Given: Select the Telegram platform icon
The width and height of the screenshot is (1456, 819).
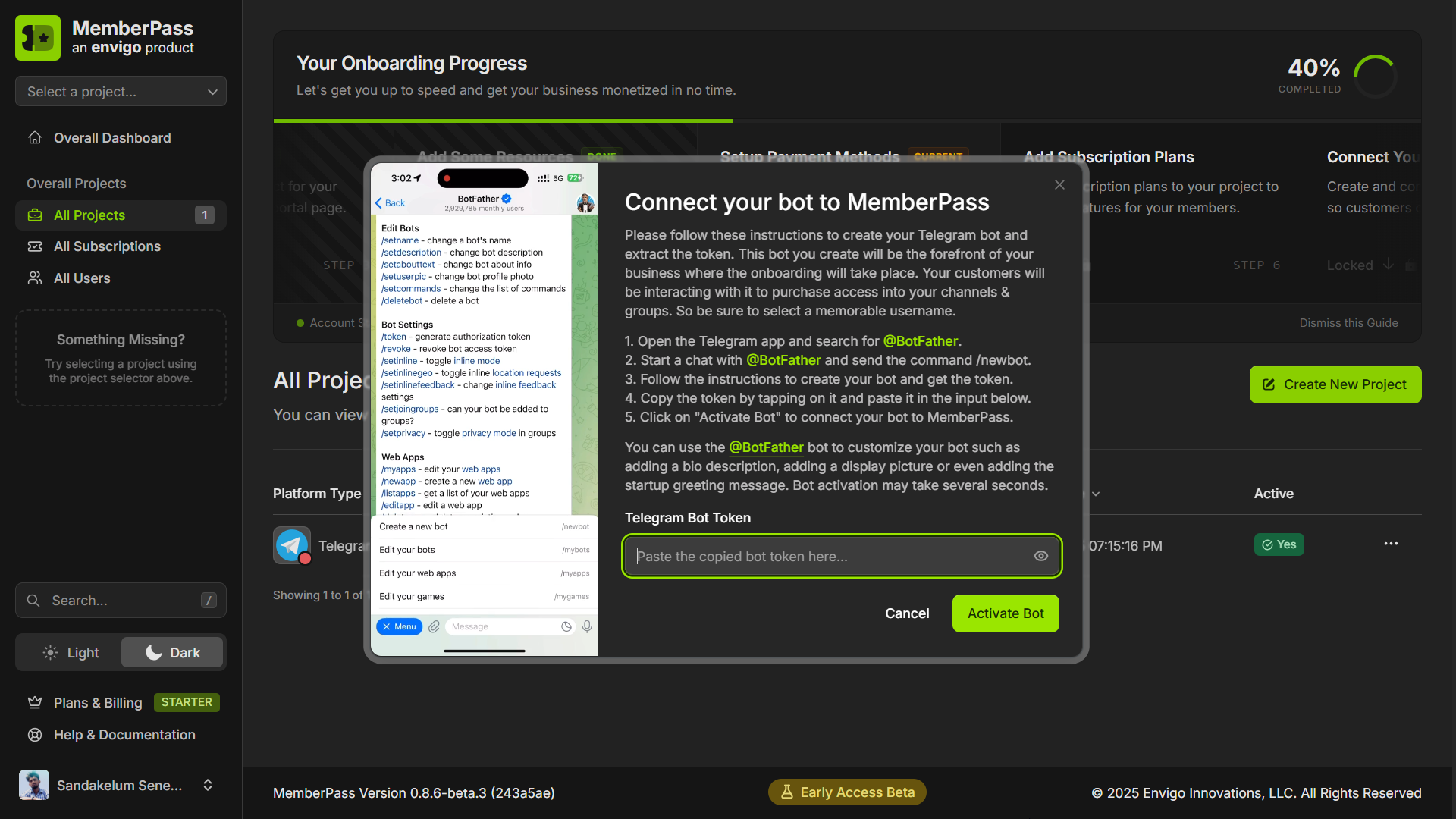Looking at the screenshot, I should click(292, 544).
